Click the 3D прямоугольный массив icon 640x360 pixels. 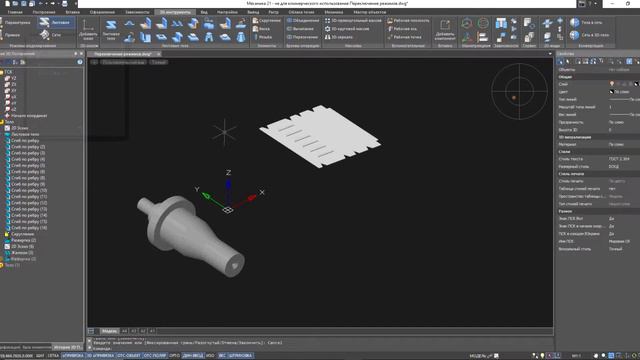coord(327,20)
